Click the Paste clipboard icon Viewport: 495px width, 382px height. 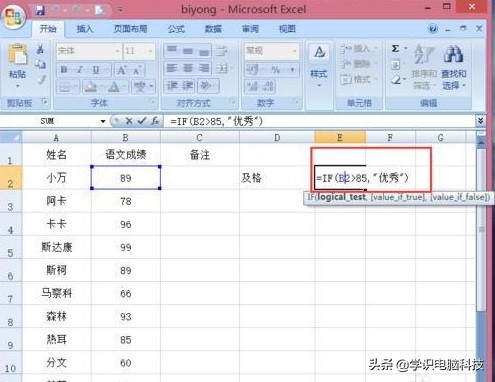pos(17,54)
